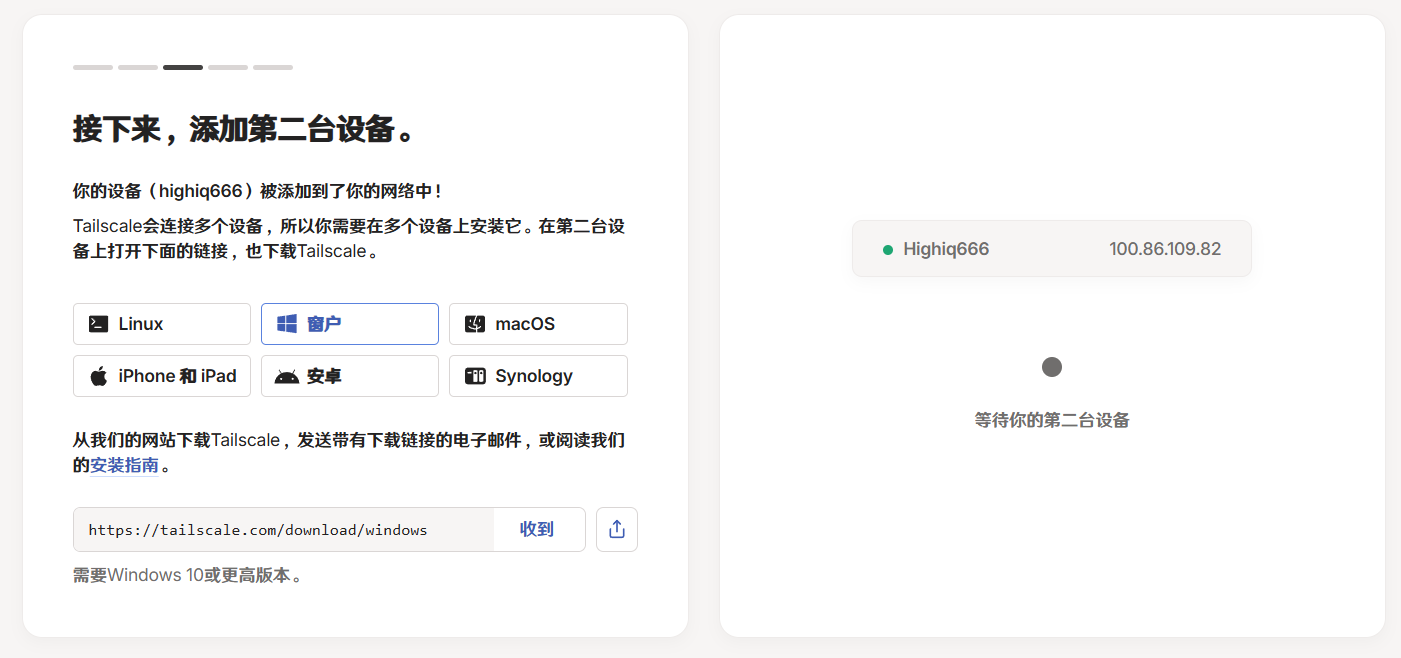Click the Synology icon

click(475, 376)
